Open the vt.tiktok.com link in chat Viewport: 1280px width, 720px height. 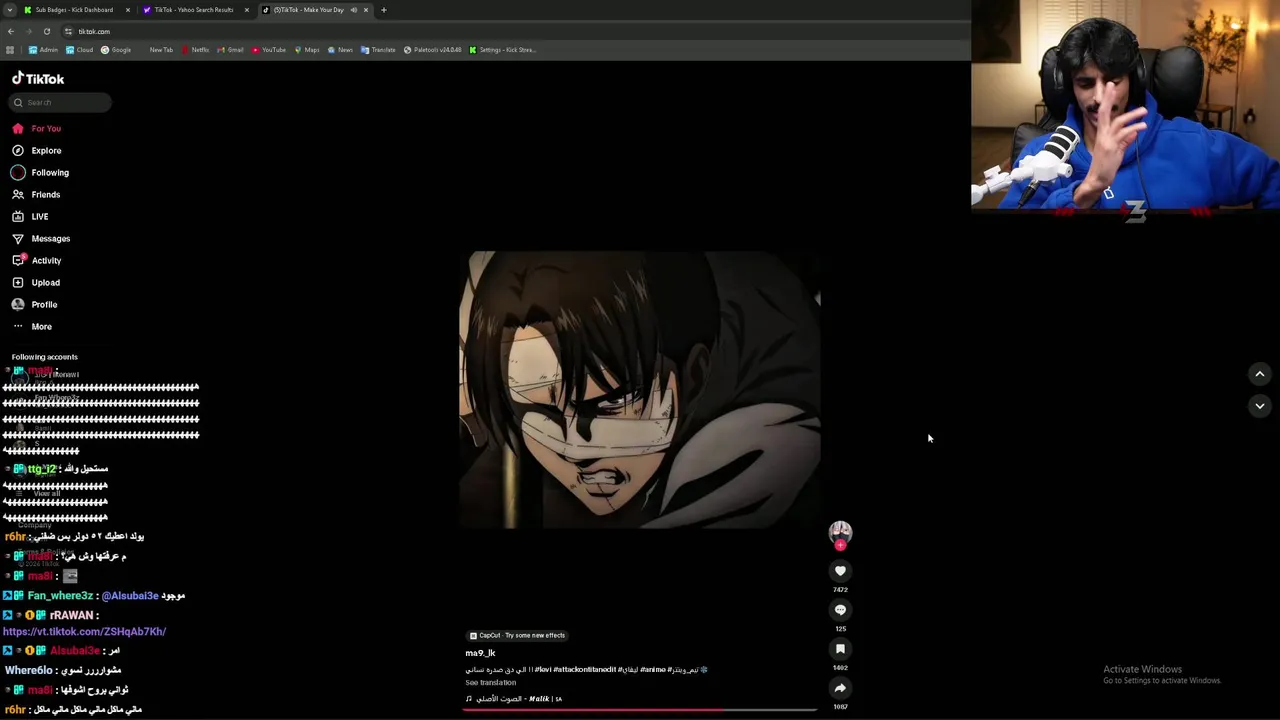84,632
